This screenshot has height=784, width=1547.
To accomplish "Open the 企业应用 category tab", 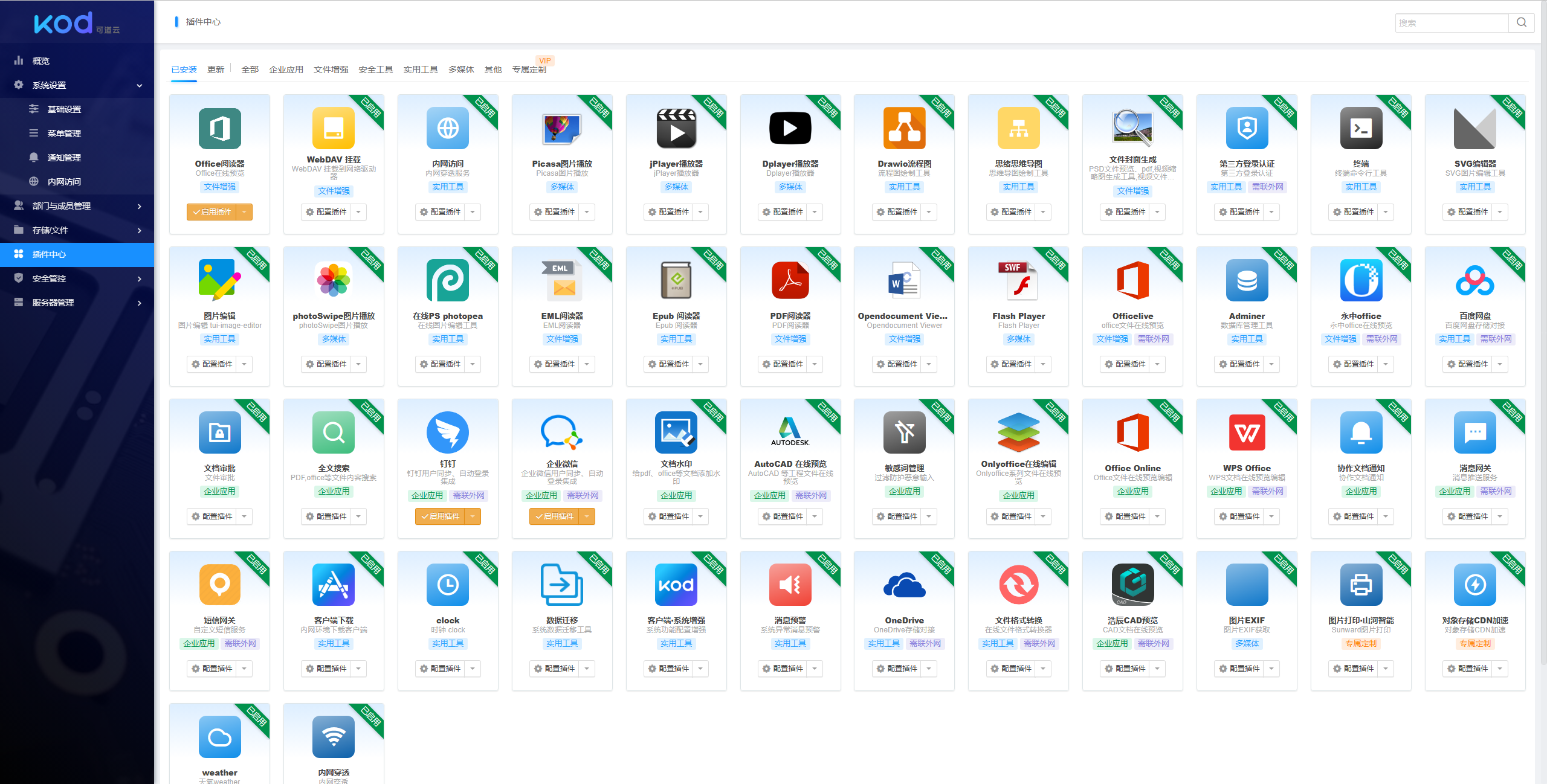I will 286,69.
